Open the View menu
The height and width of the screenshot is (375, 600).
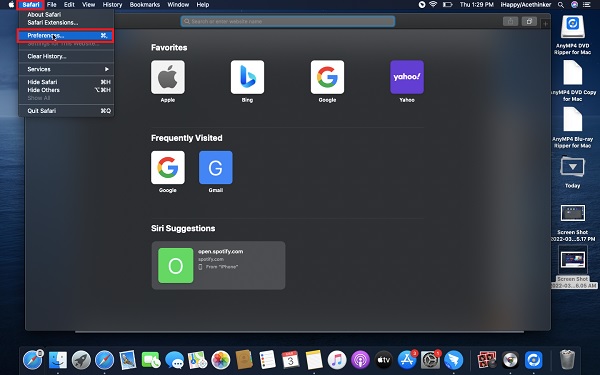tap(88, 5)
